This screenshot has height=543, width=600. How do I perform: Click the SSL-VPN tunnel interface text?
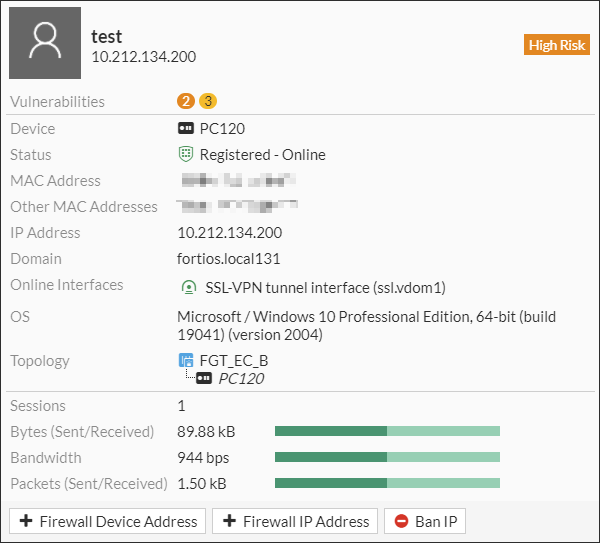coord(325,287)
